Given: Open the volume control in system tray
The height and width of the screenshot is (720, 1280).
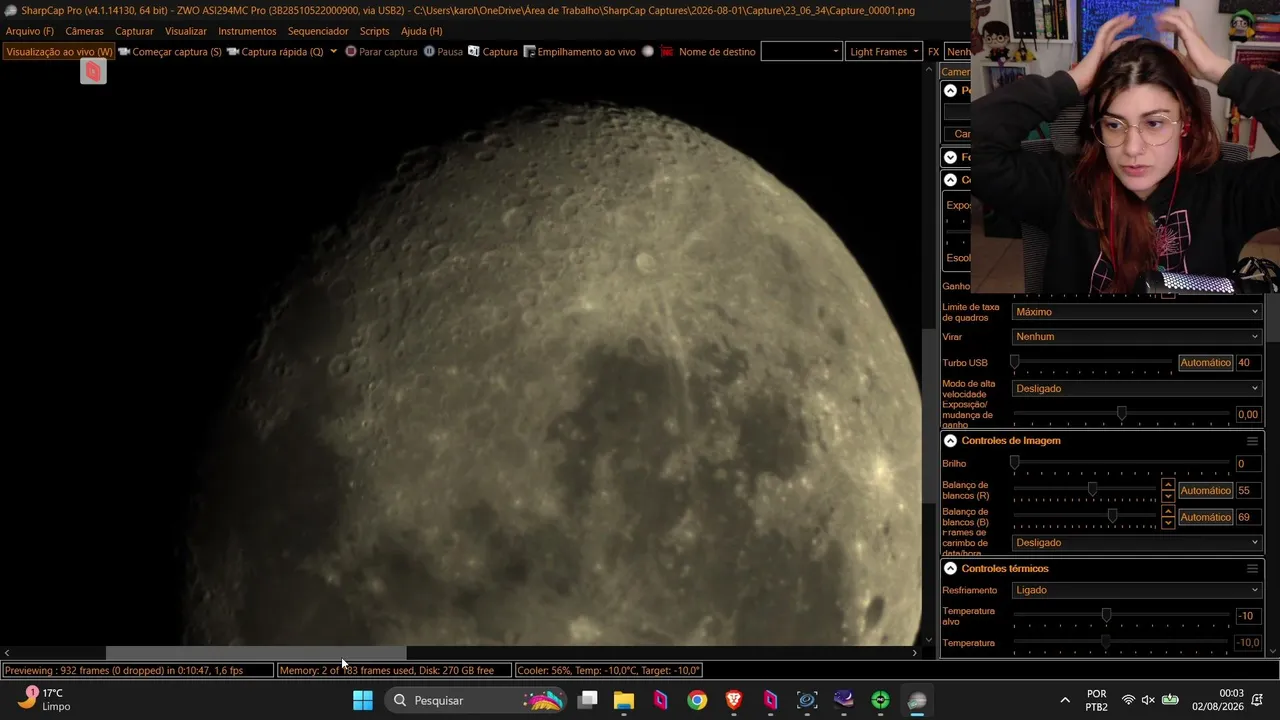Looking at the screenshot, I should (1148, 700).
